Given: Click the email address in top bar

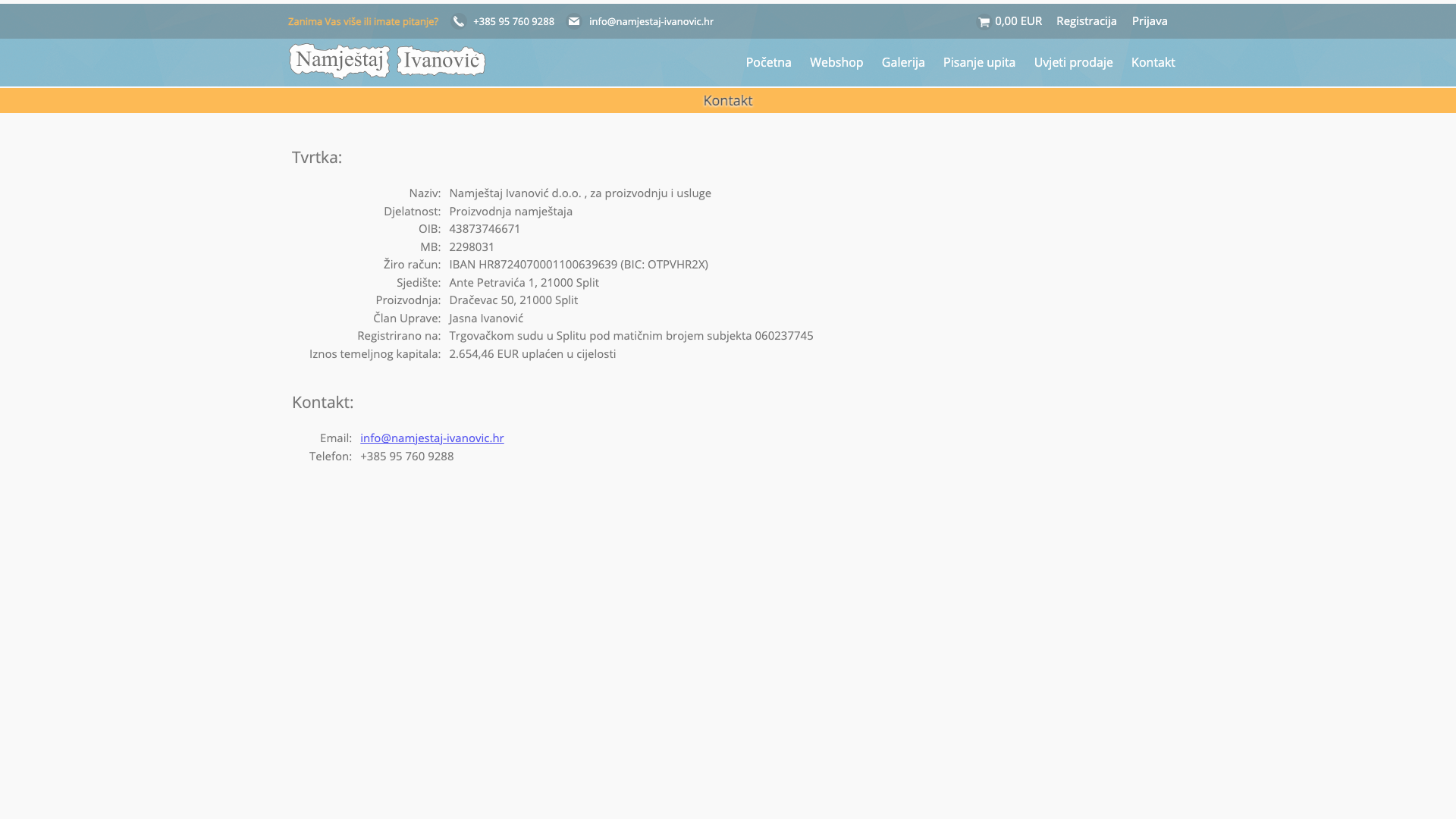Looking at the screenshot, I should click(651, 22).
